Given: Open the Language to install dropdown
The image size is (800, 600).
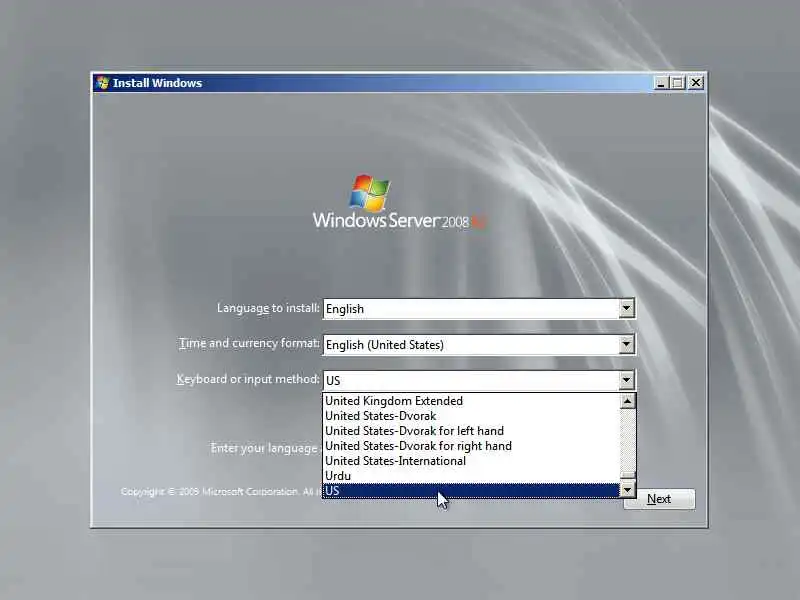Looking at the screenshot, I should point(626,309).
